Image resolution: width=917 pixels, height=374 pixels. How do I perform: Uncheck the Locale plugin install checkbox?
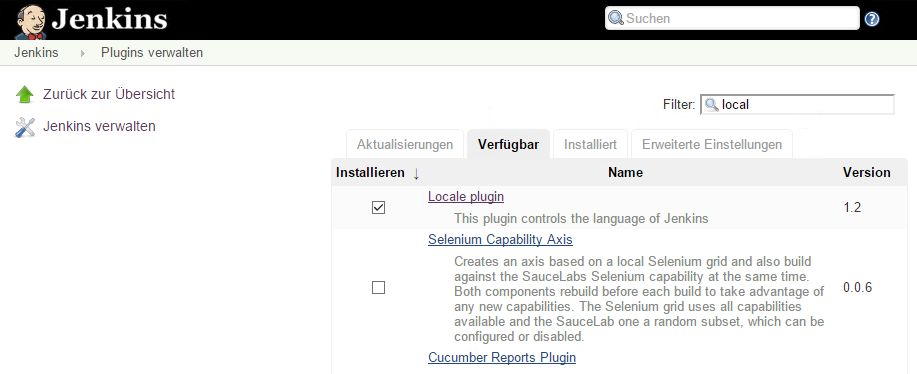coord(378,207)
